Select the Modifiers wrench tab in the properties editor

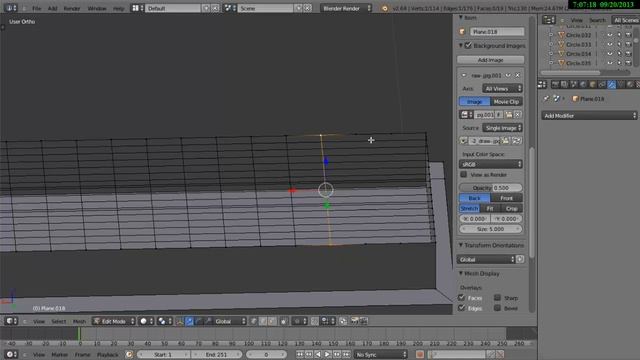[x=611, y=84]
